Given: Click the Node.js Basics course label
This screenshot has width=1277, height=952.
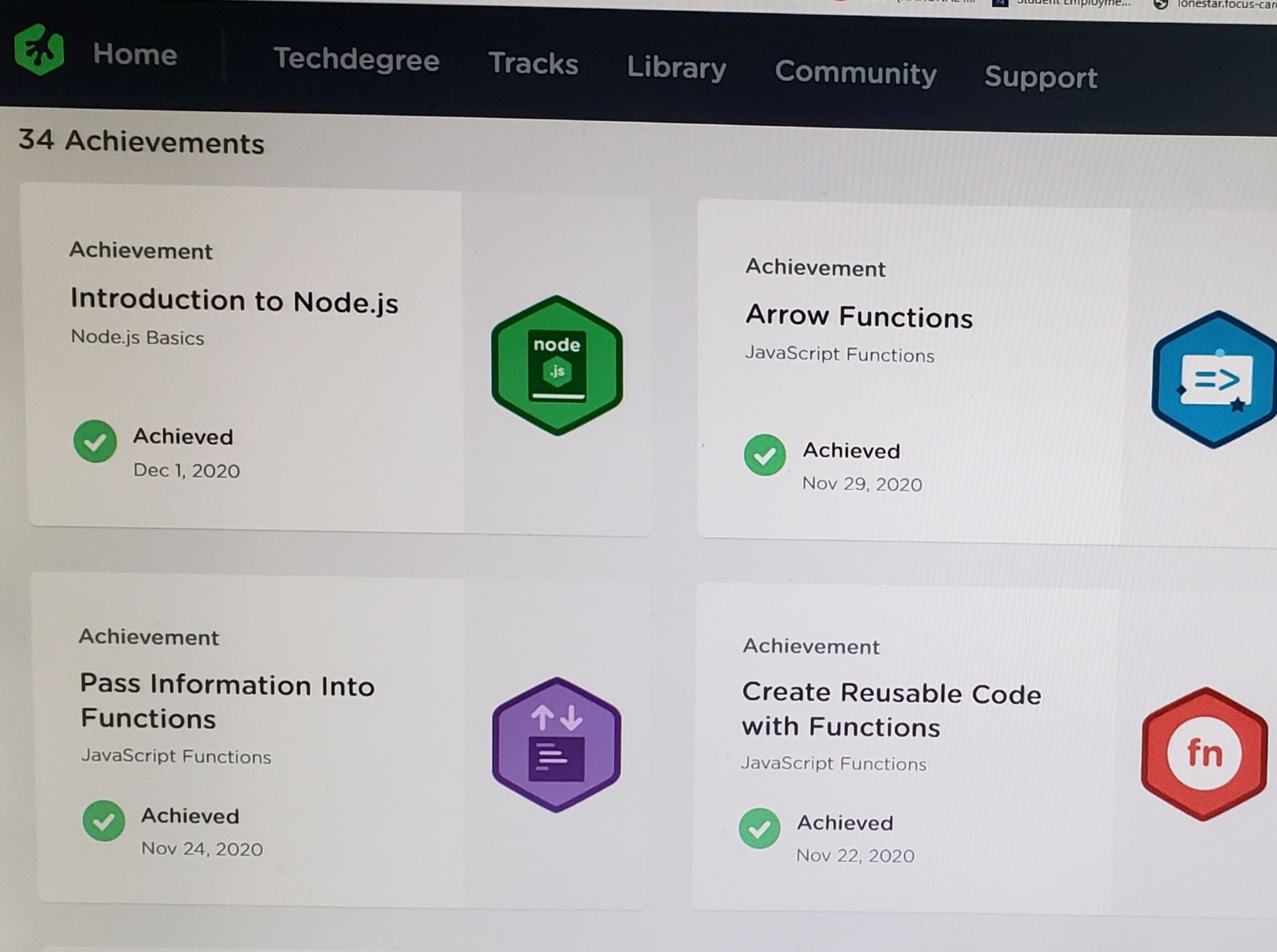Looking at the screenshot, I should [137, 337].
